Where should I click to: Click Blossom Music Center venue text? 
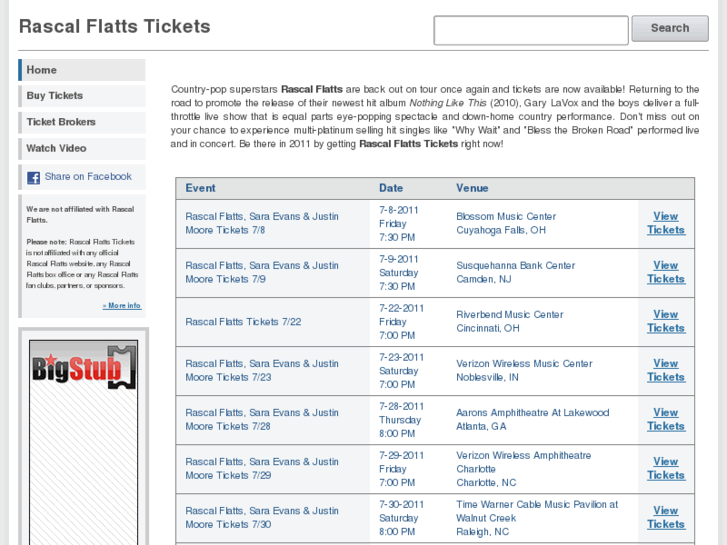pos(506,216)
